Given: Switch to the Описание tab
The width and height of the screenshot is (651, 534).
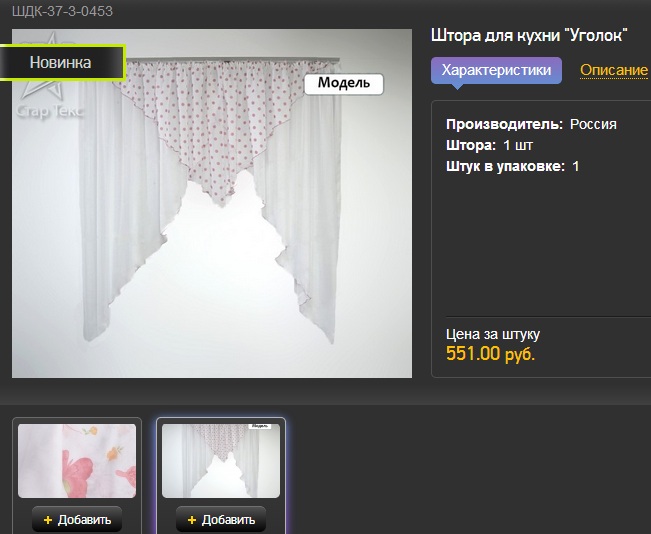Looking at the screenshot, I should point(614,70).
